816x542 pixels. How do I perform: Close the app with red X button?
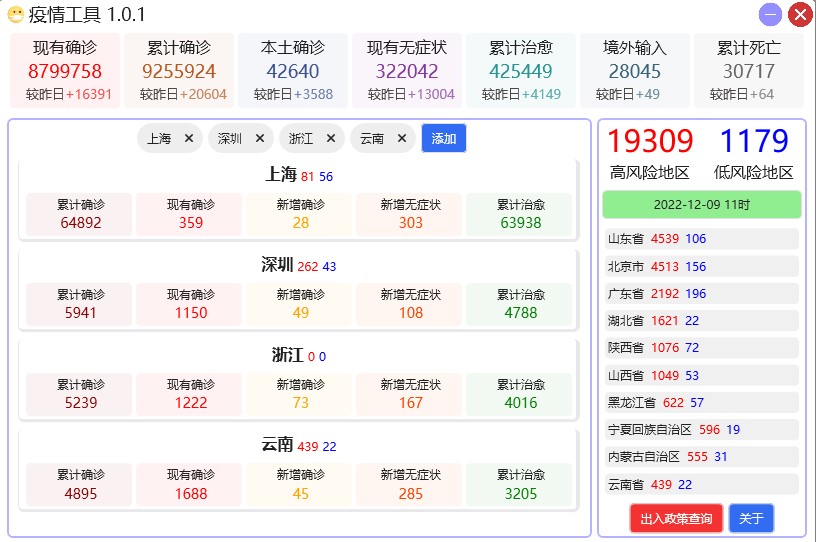800,15
